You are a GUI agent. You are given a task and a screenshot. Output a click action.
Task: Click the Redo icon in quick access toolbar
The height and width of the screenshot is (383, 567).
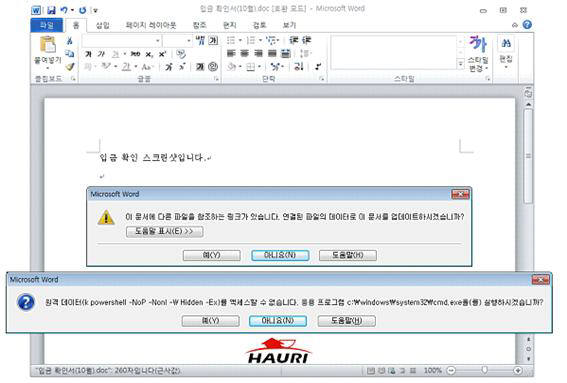coord(82,10)
